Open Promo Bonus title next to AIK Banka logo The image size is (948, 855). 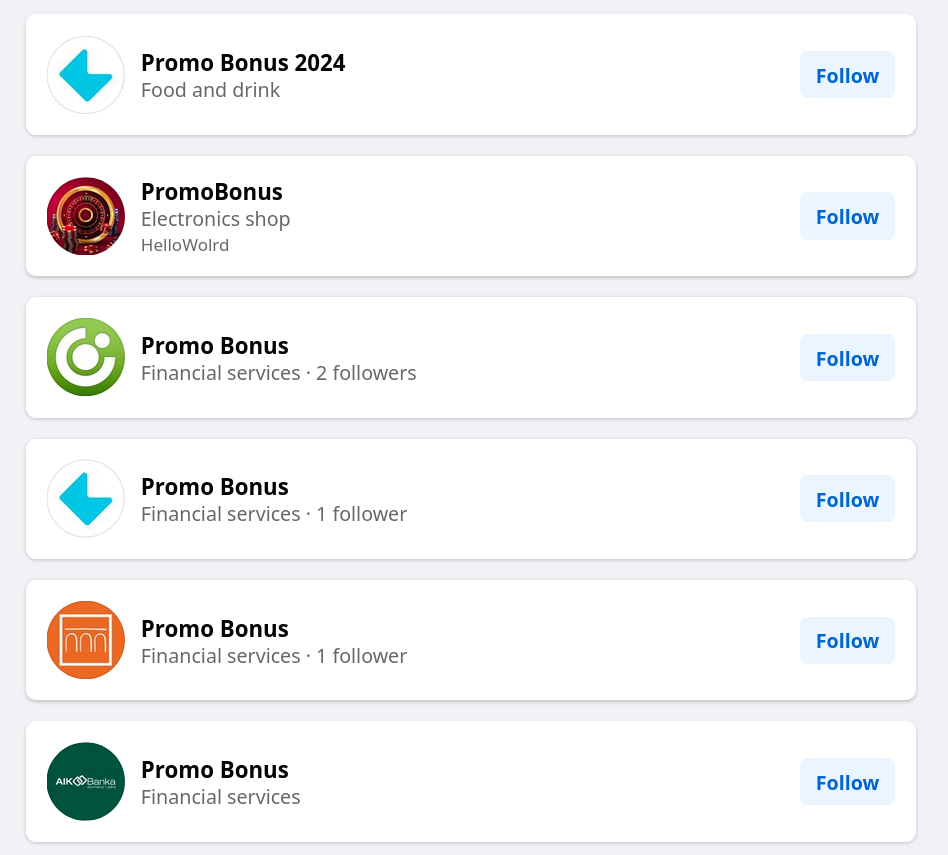pyautogui.click(x=215, y=770)
